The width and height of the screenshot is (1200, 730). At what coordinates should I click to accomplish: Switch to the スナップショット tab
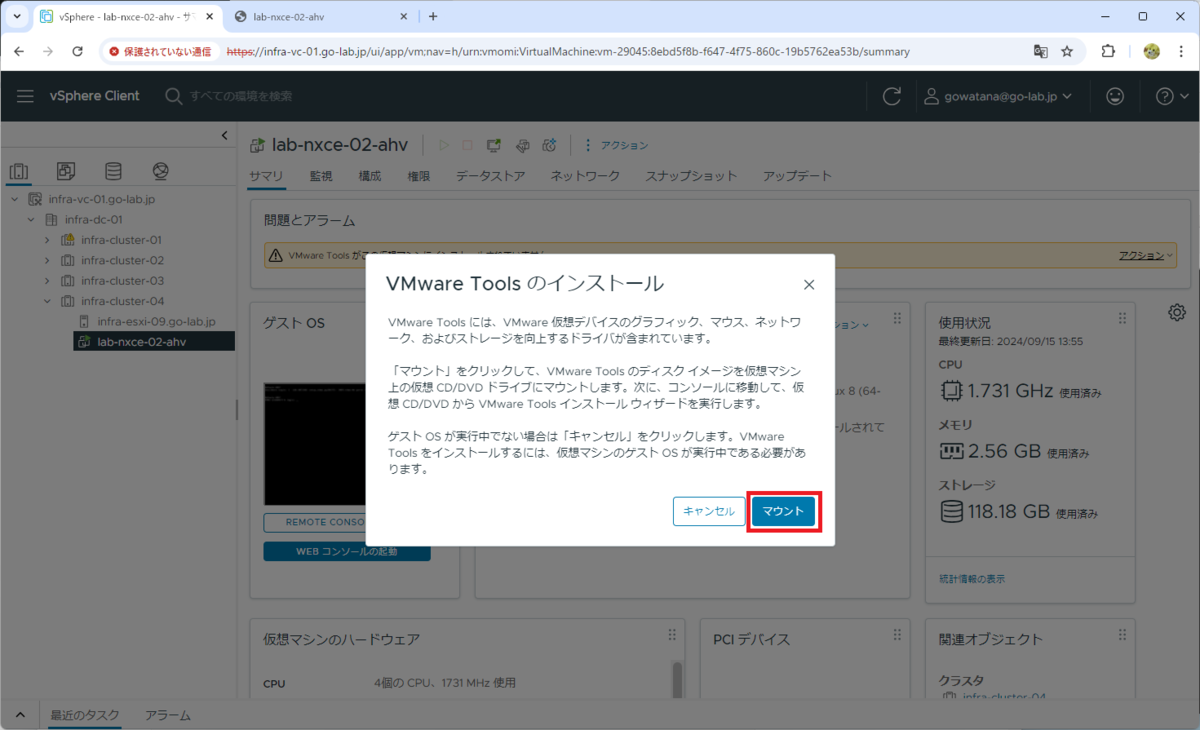691,176
